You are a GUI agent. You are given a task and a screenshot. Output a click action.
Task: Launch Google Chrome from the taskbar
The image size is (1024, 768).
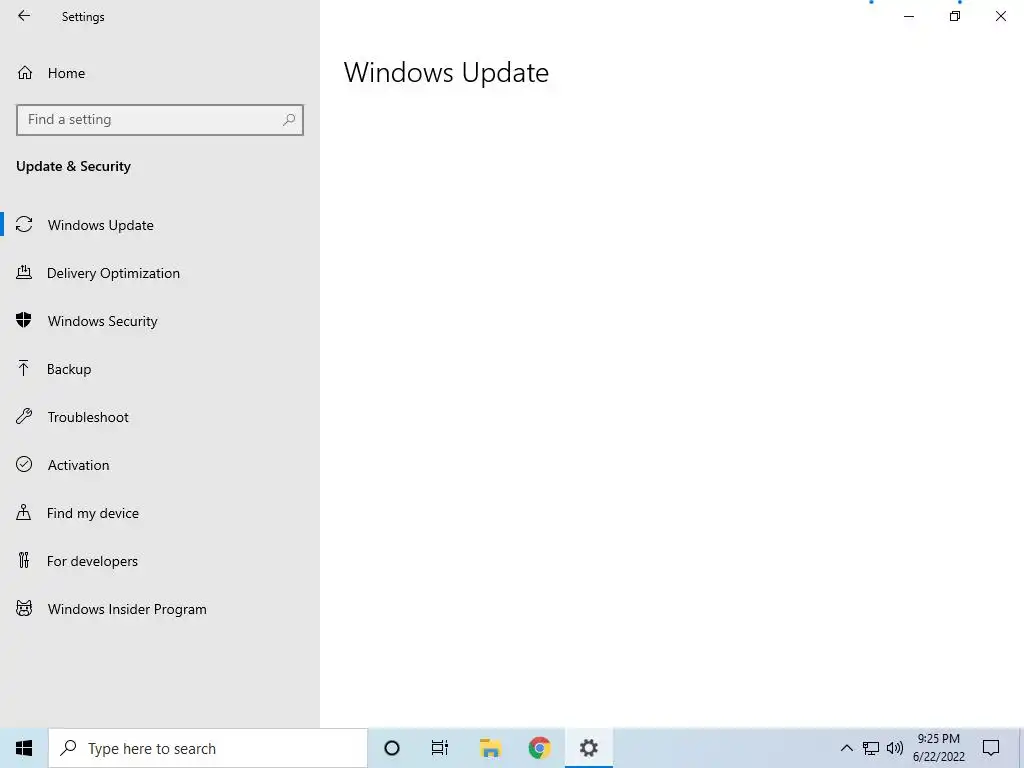(x=539, y=748)
